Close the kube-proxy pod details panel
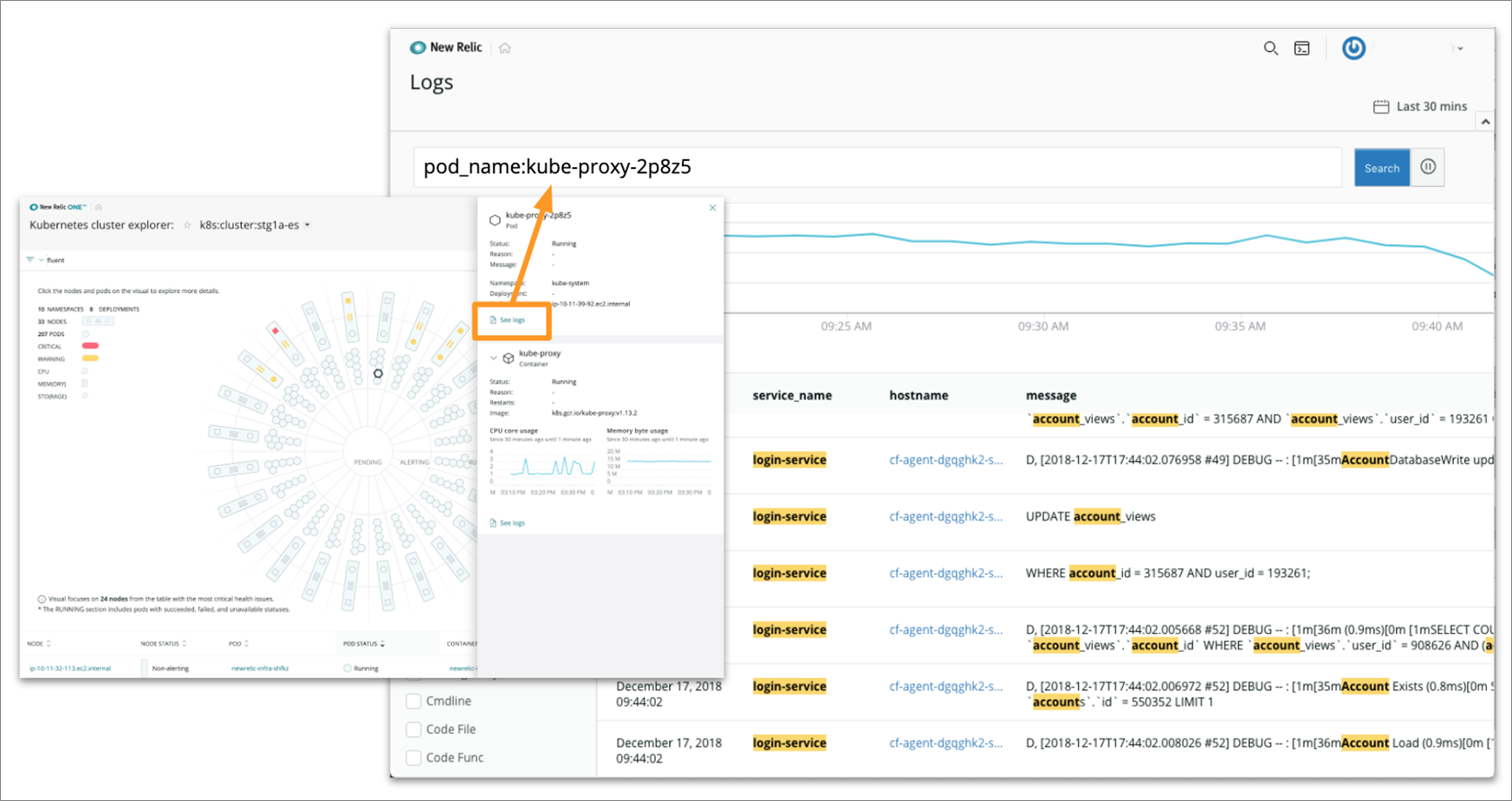 pyautogui.click(x=712, y=208)
